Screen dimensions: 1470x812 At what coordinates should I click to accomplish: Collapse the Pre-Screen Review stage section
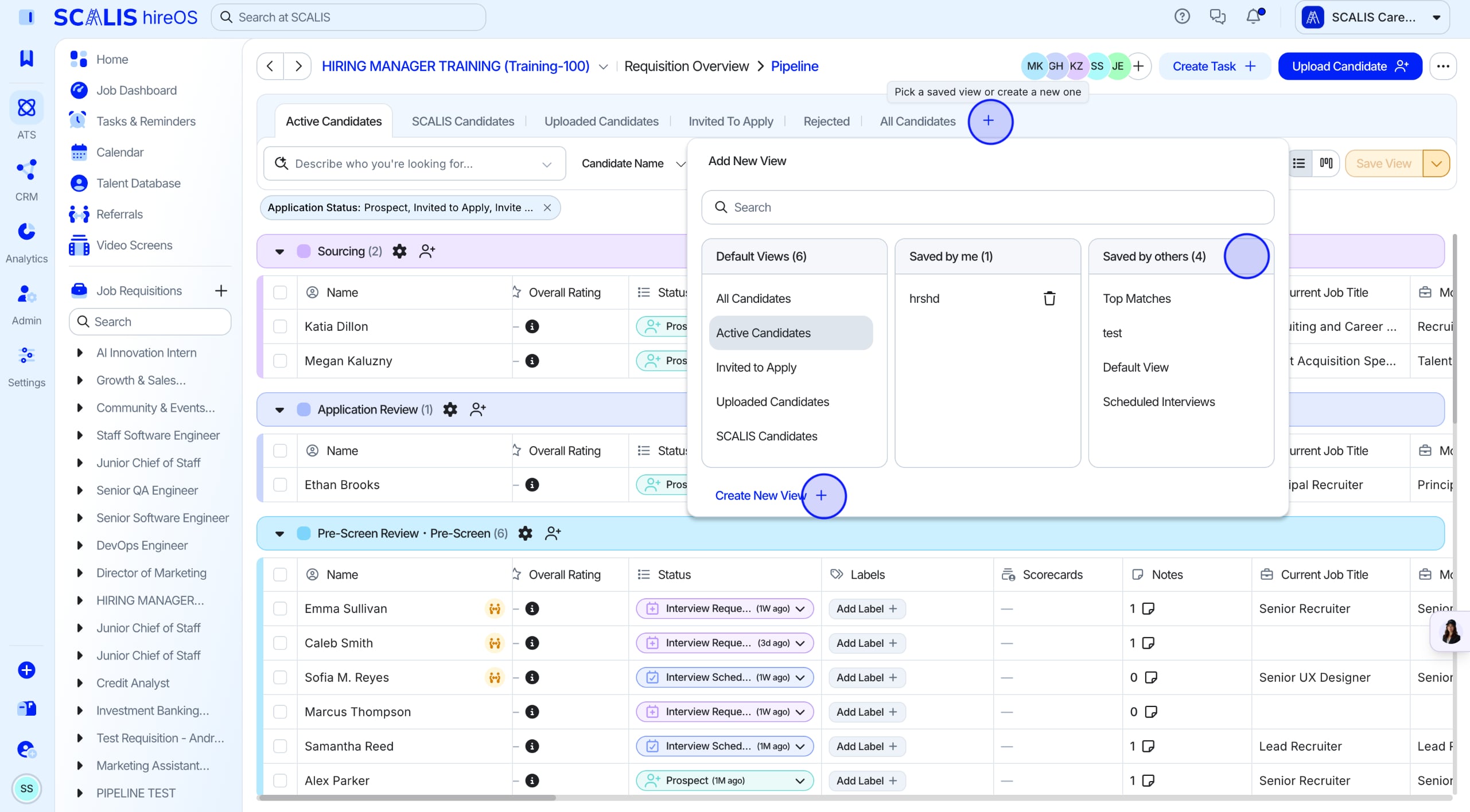(279, 533)
